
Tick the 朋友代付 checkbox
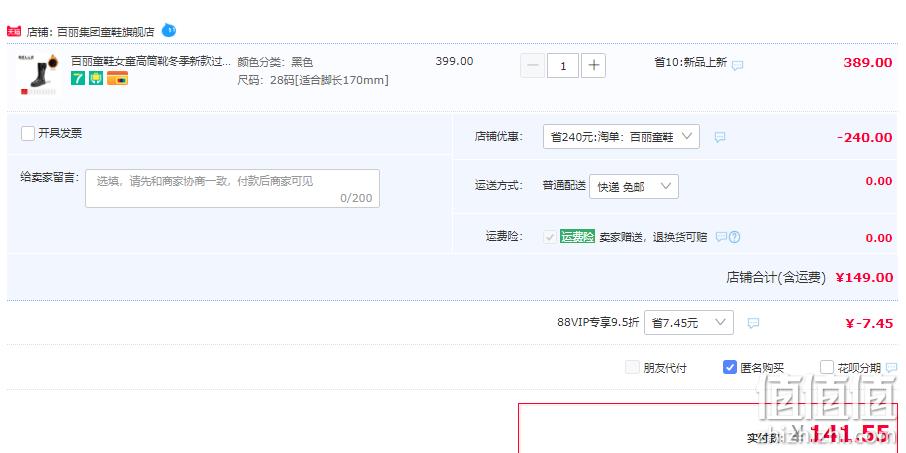(632, 367)
